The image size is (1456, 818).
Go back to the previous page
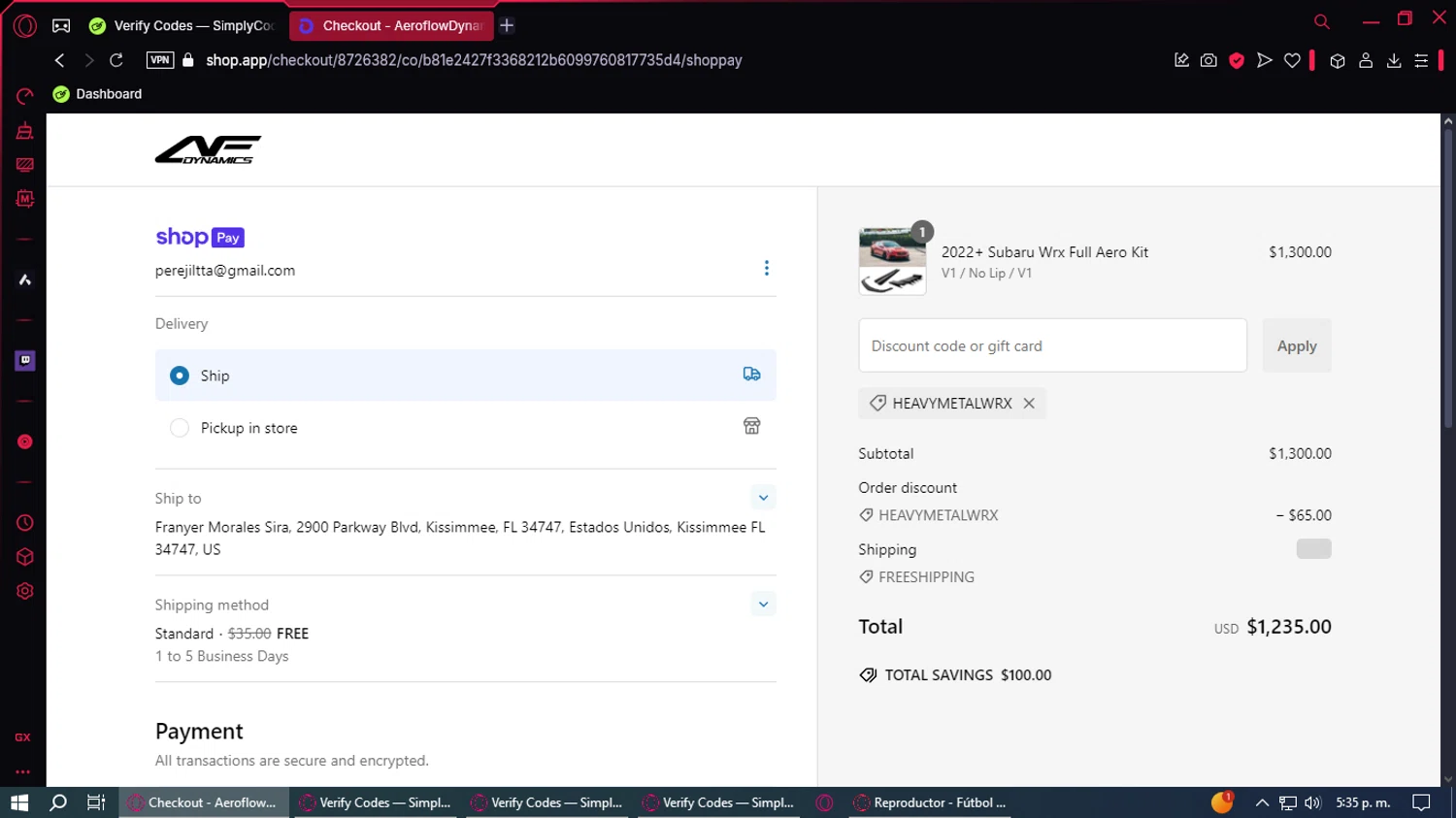(x=60, y=60)
